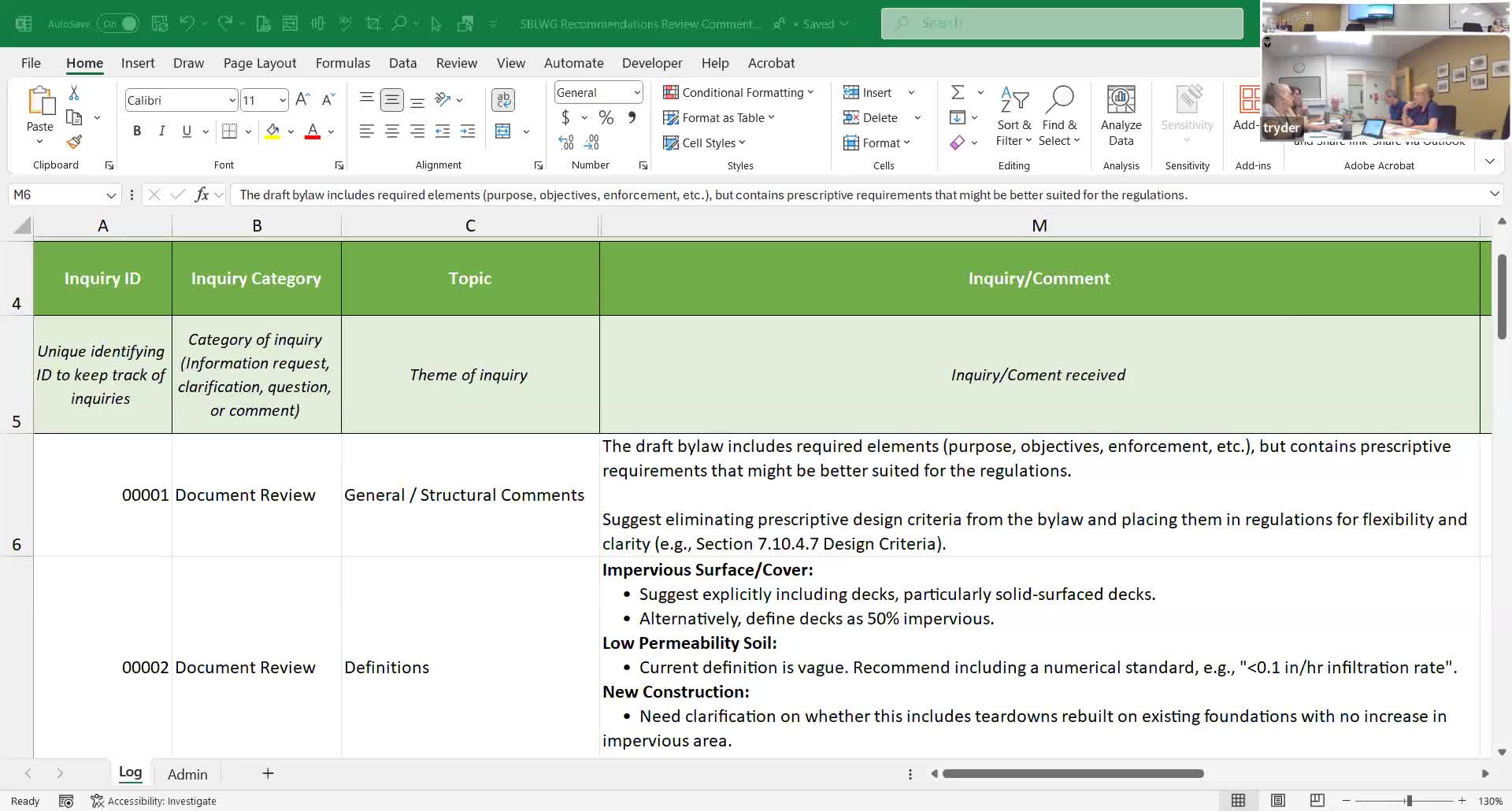Click the Percent Style icon
The width and height of the screenshot is (1512, 811).
(x=606, y=118)
